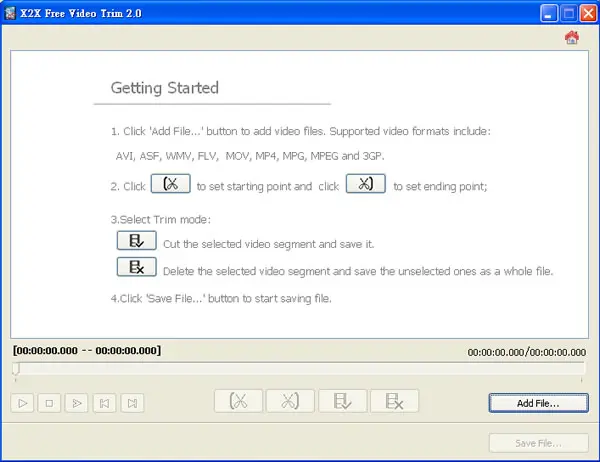Set starting point in bottom toolbar
Viewport: 600px width, 462px height.
238,401
